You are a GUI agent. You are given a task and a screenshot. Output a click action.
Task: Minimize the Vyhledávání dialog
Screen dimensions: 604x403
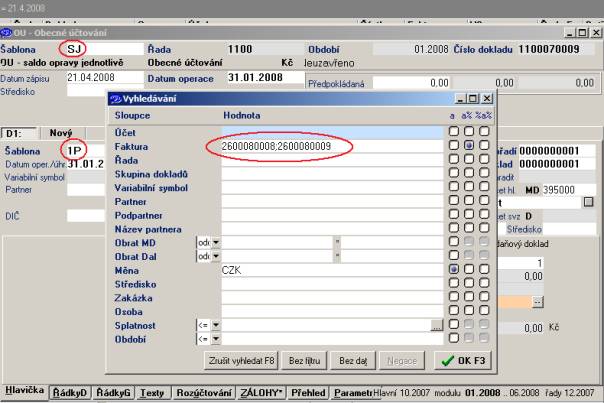coord(460,101)
